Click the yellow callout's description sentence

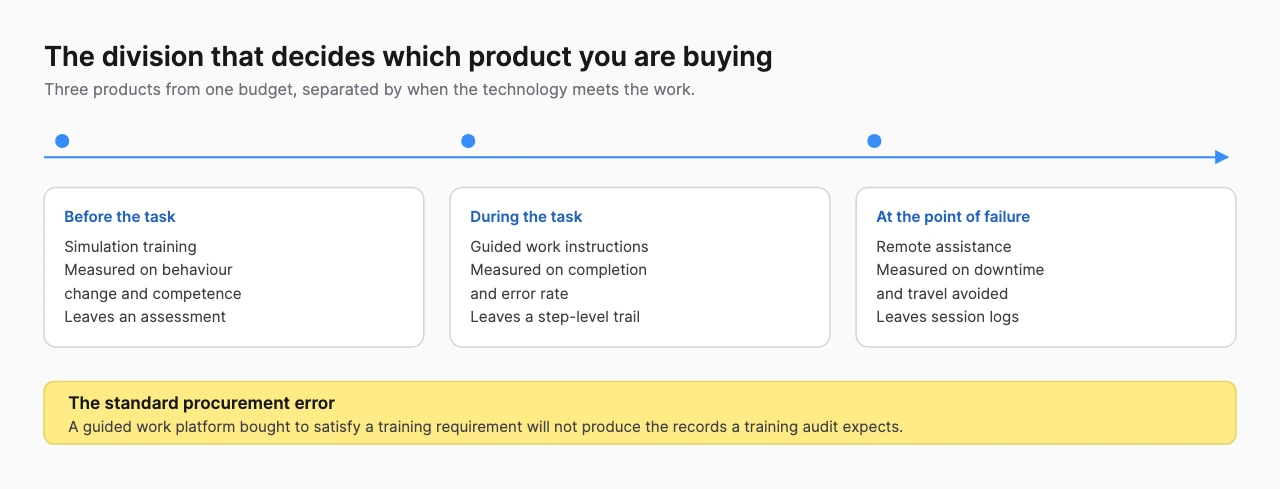[x=485, y=427]
